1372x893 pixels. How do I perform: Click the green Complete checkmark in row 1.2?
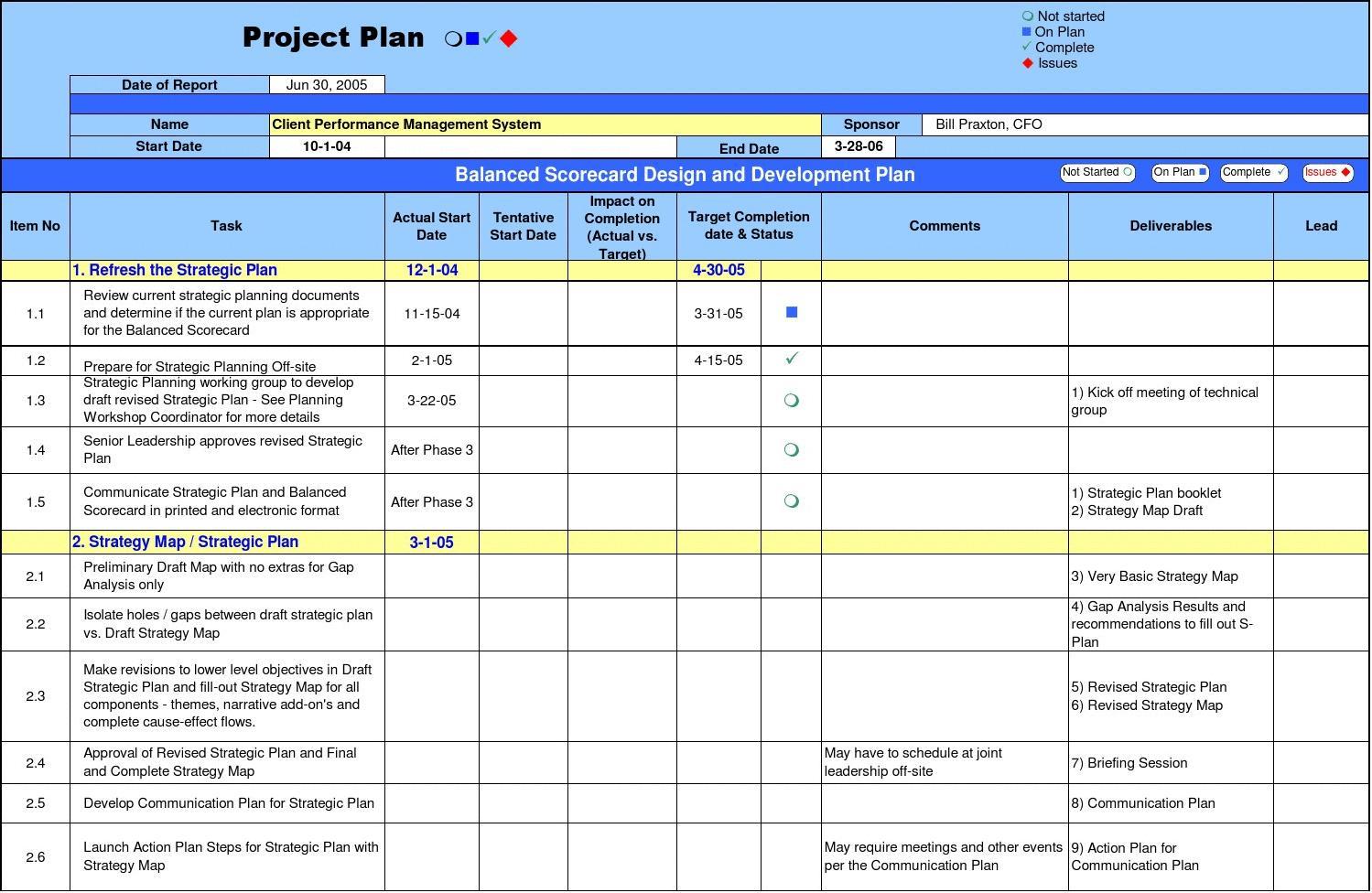click(x=792, y=359)
